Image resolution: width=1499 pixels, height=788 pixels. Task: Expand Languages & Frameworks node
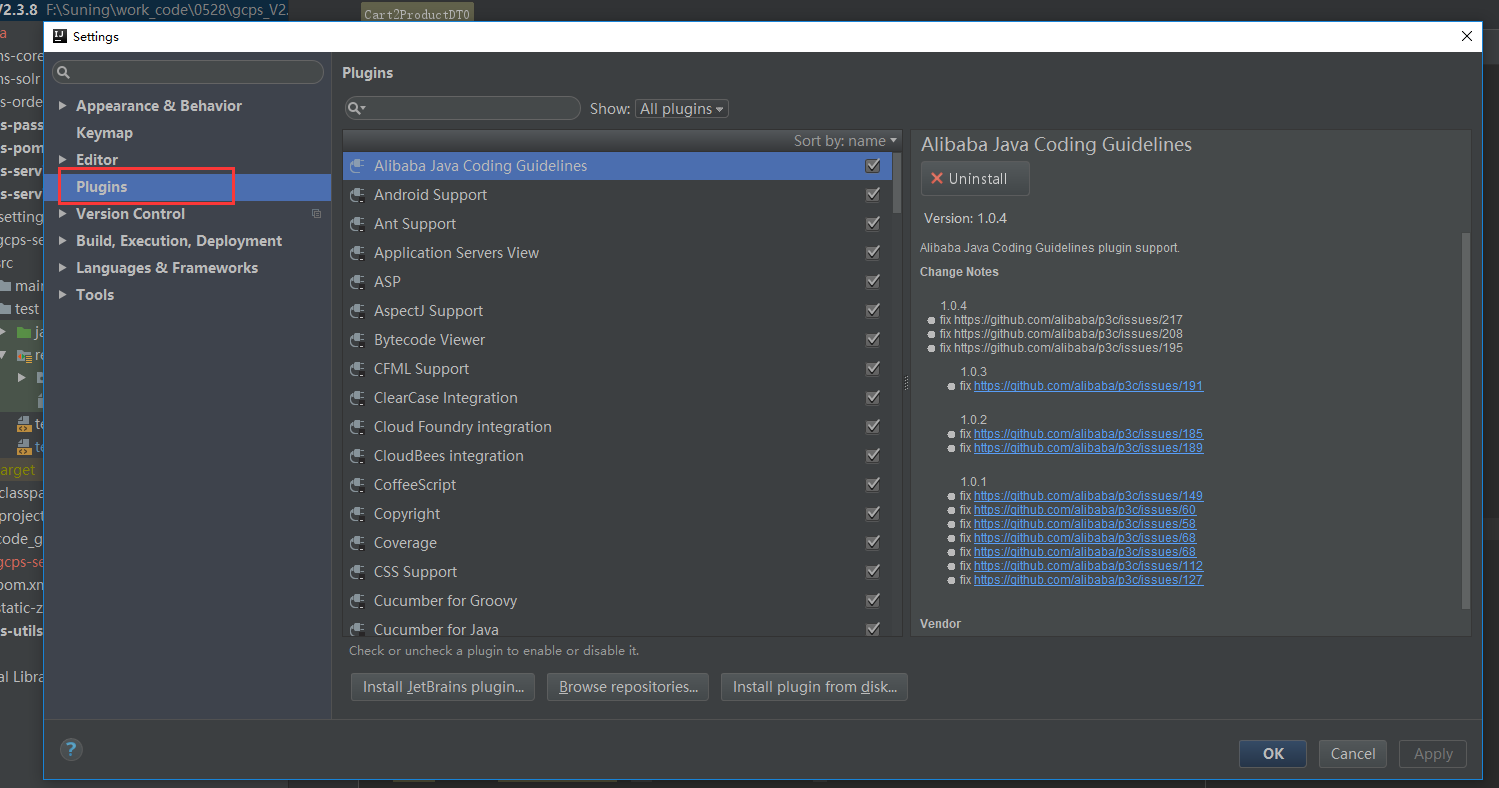point(63,268)
